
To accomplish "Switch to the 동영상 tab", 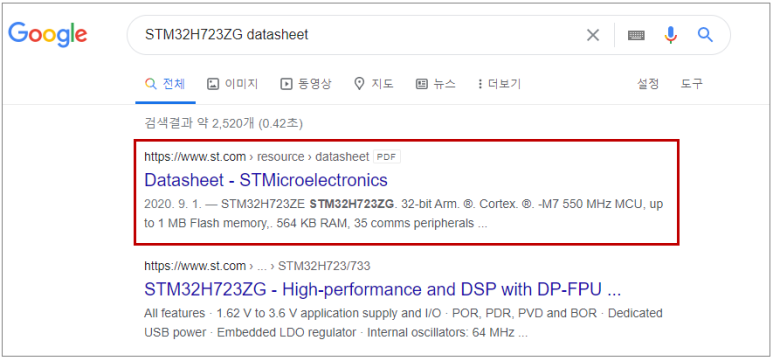I will [x=306, y=84].
